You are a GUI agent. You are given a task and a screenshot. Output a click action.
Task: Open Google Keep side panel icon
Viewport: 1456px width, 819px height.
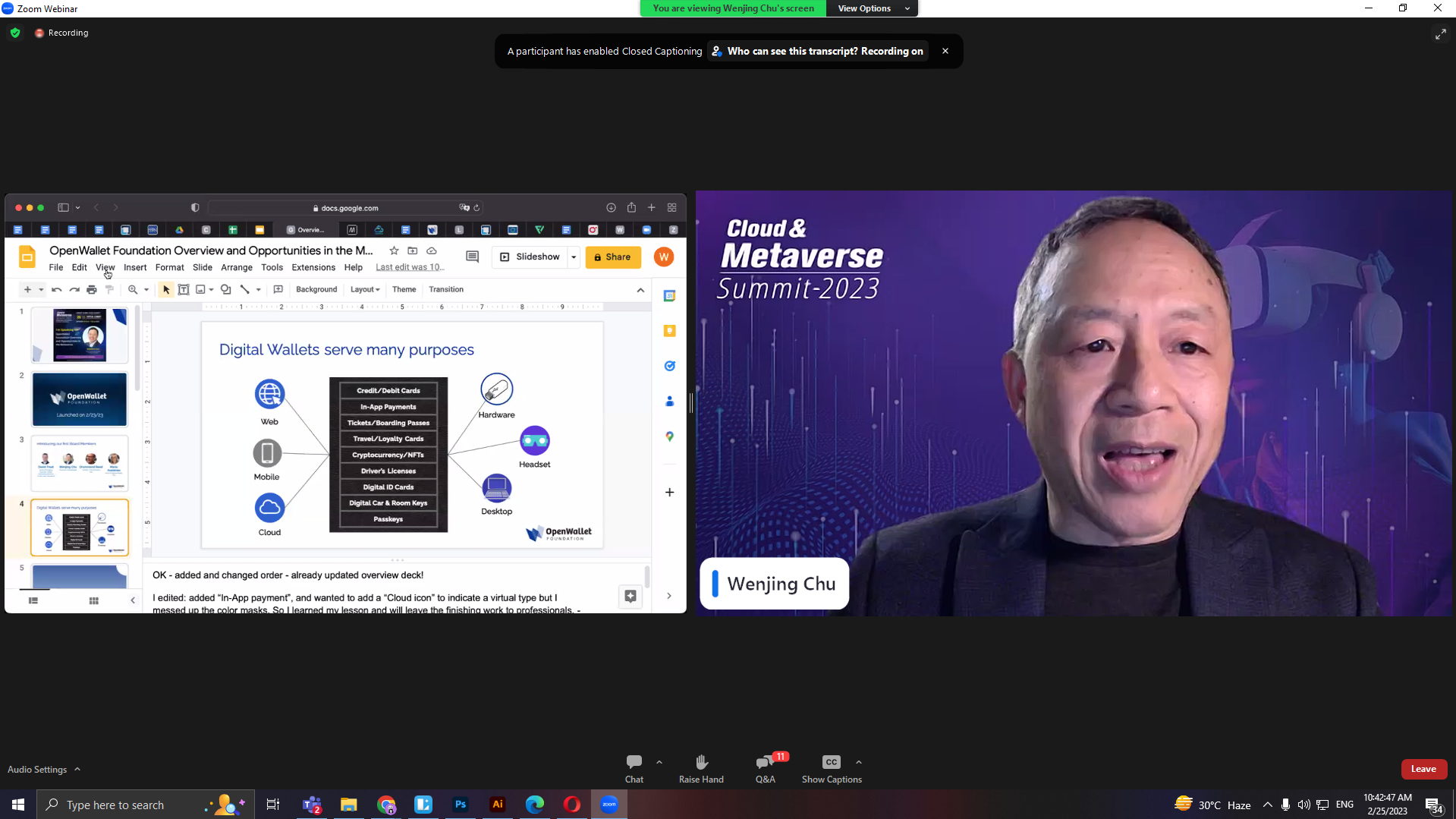point(669,331)
